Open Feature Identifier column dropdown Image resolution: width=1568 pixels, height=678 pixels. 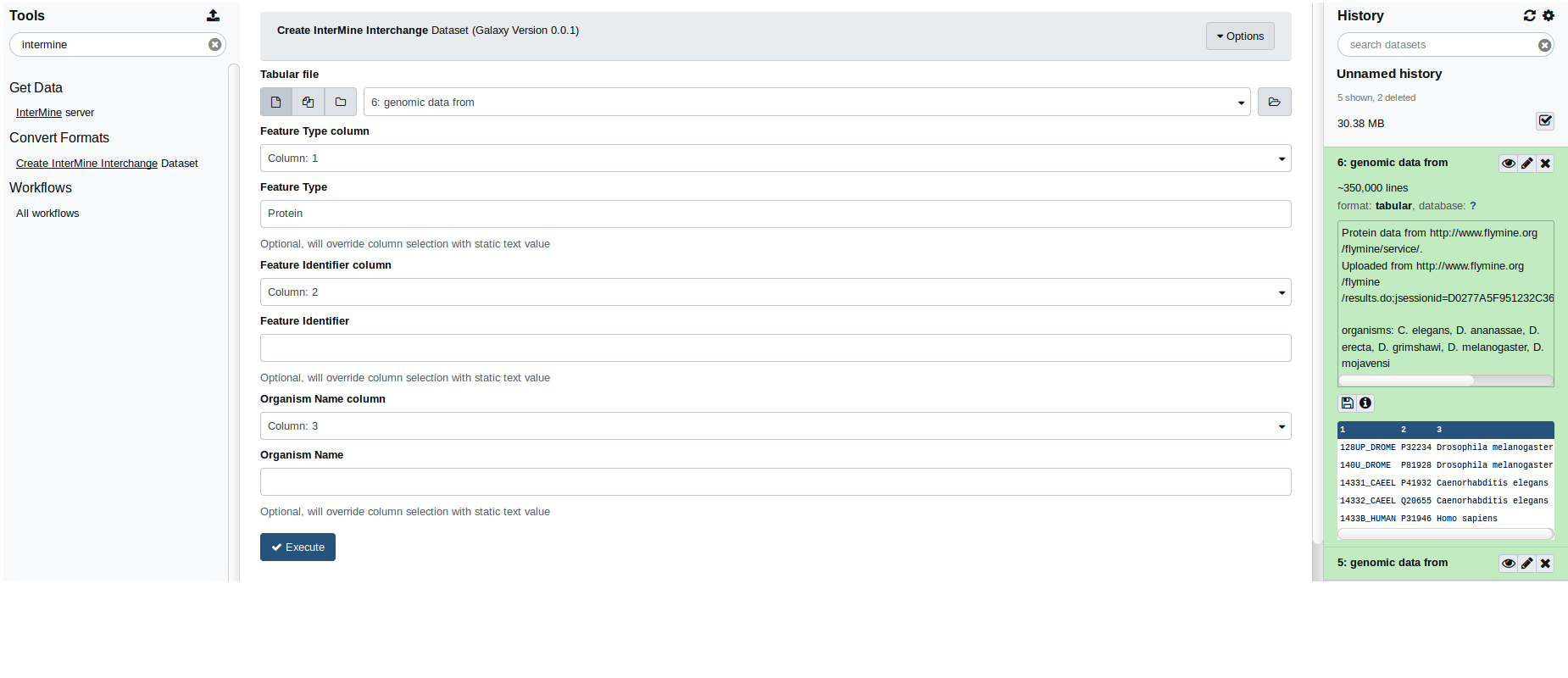coord(776,292)
